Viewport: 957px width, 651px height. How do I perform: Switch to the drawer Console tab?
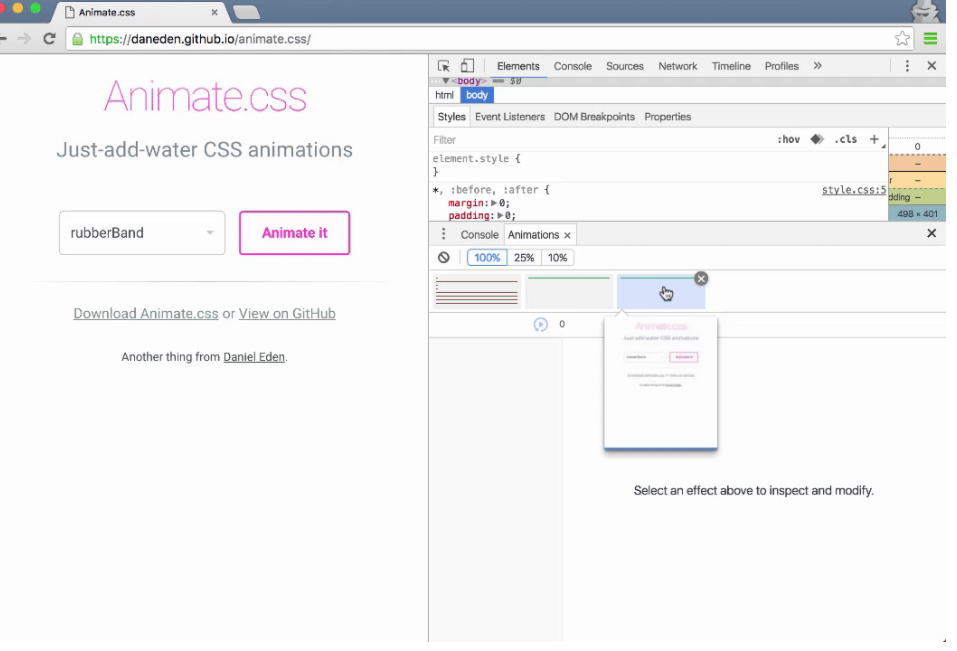pos(479,235)
